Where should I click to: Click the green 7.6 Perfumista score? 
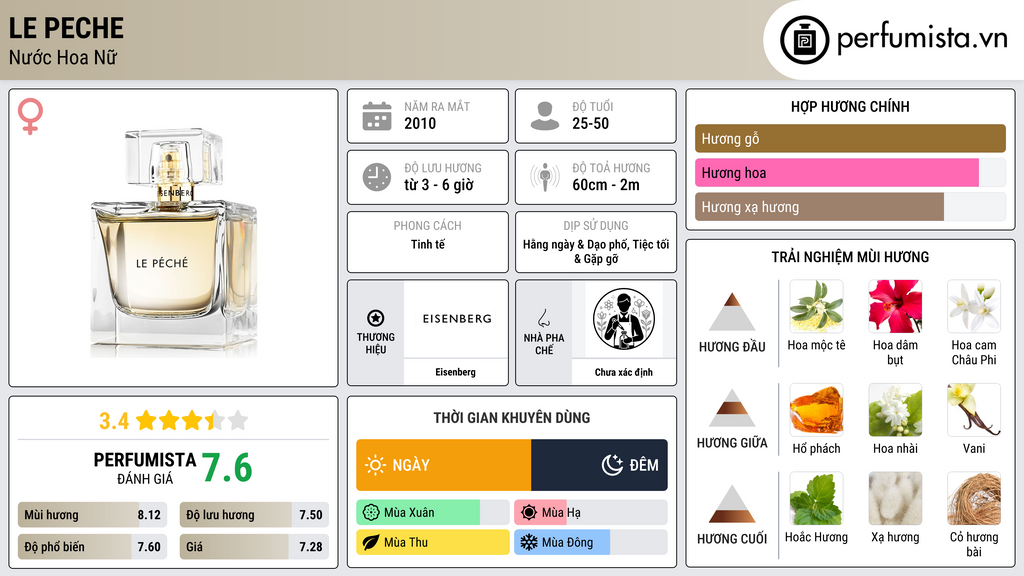227,468
